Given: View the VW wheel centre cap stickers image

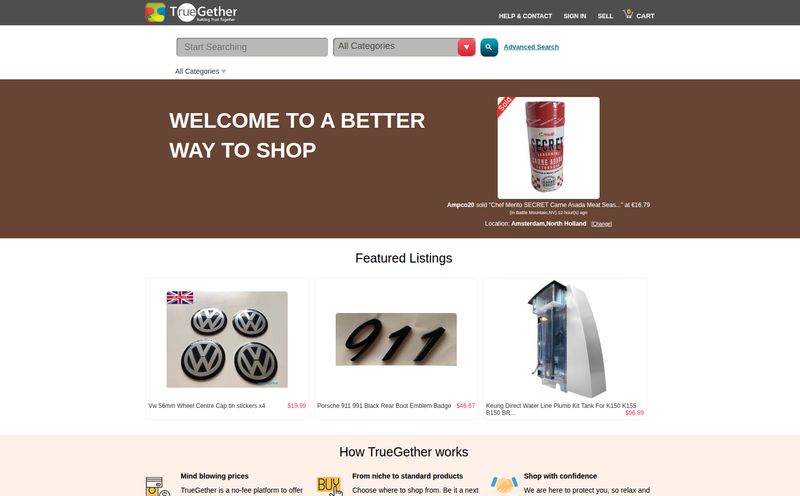Looking at the screenshot, I should tap(227, 339).
